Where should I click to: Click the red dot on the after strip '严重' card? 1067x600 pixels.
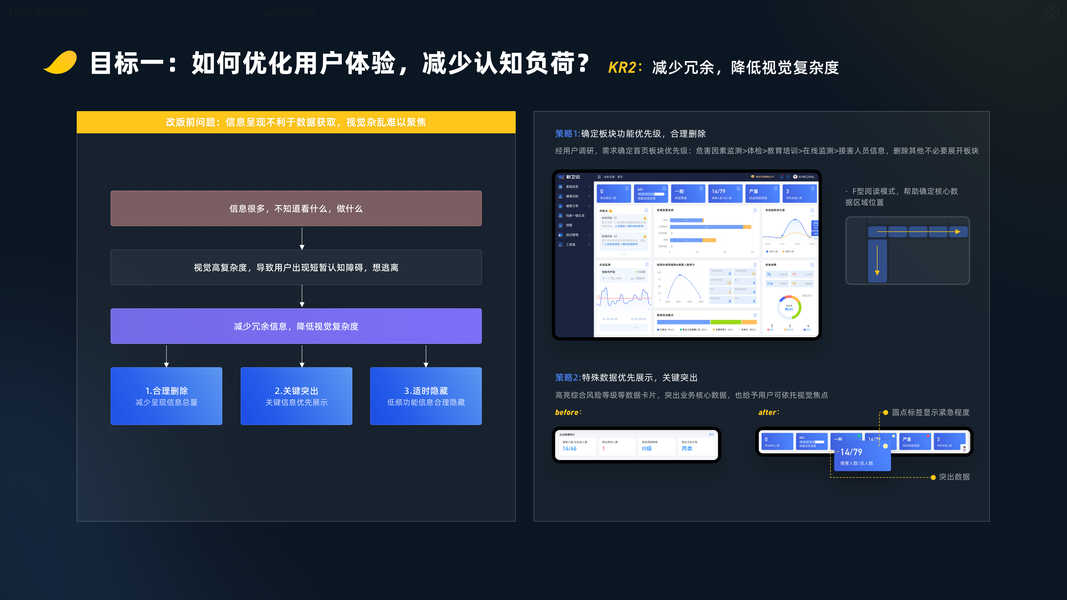coord(928,435)
